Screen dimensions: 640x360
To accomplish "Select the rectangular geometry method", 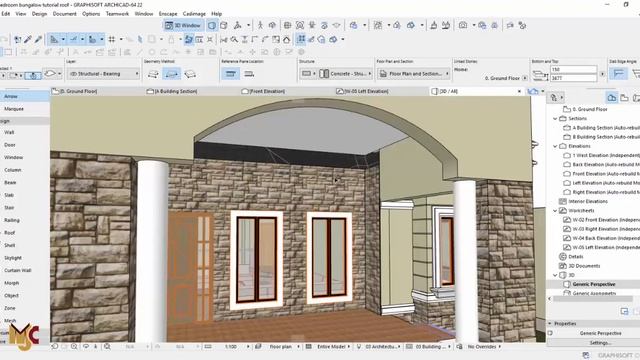I will pyautogui.click(x=171, y=74).
